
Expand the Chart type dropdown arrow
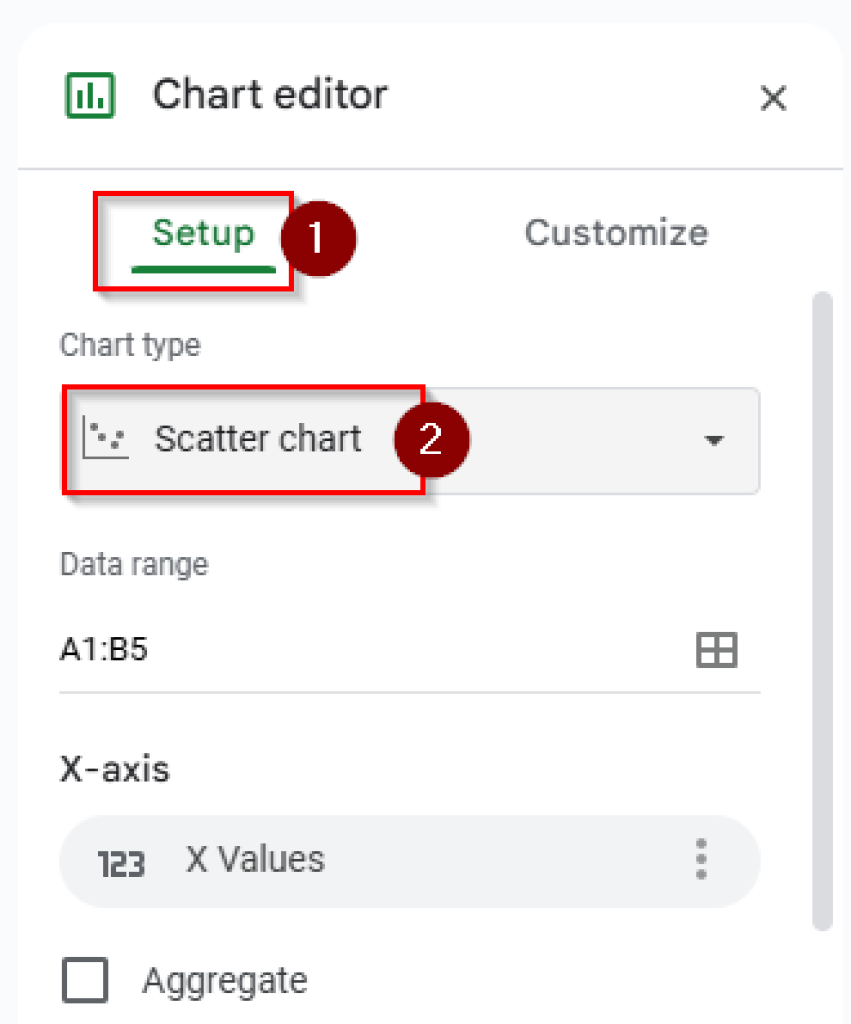[713, 441]
